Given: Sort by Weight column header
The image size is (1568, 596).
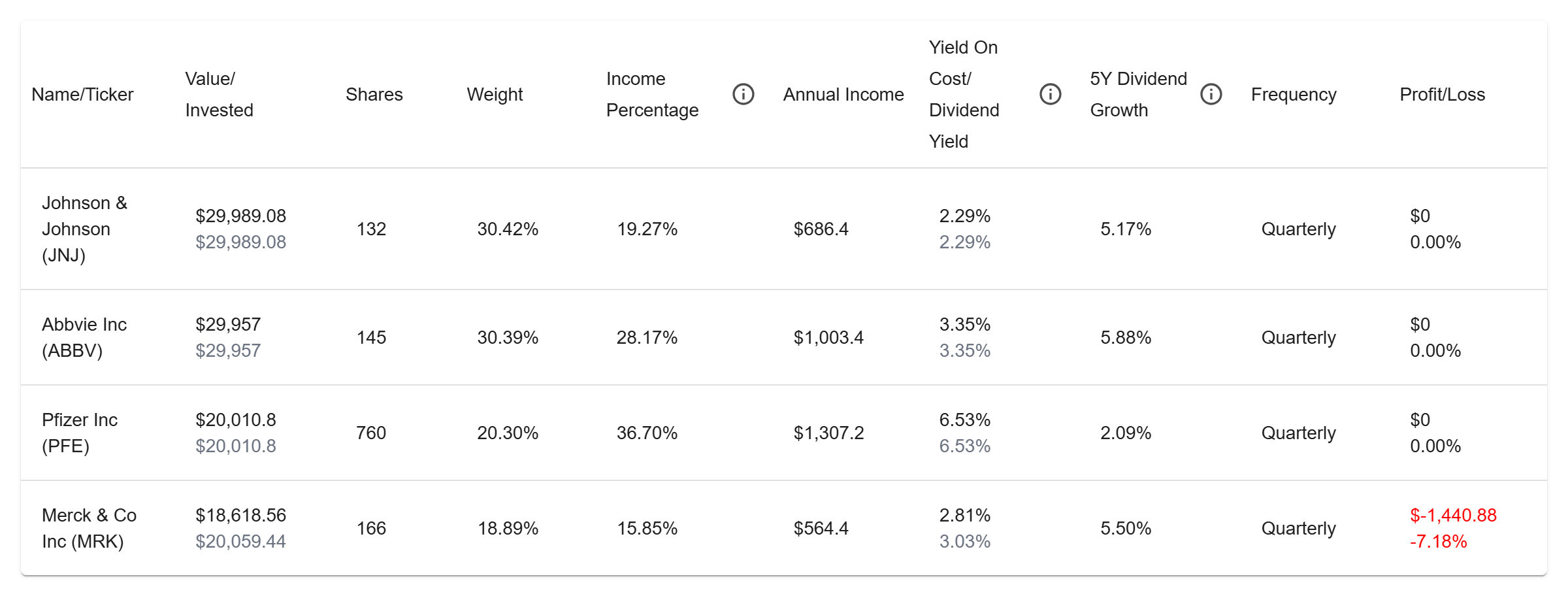Looking at the screenshot, I should [495, 94].
